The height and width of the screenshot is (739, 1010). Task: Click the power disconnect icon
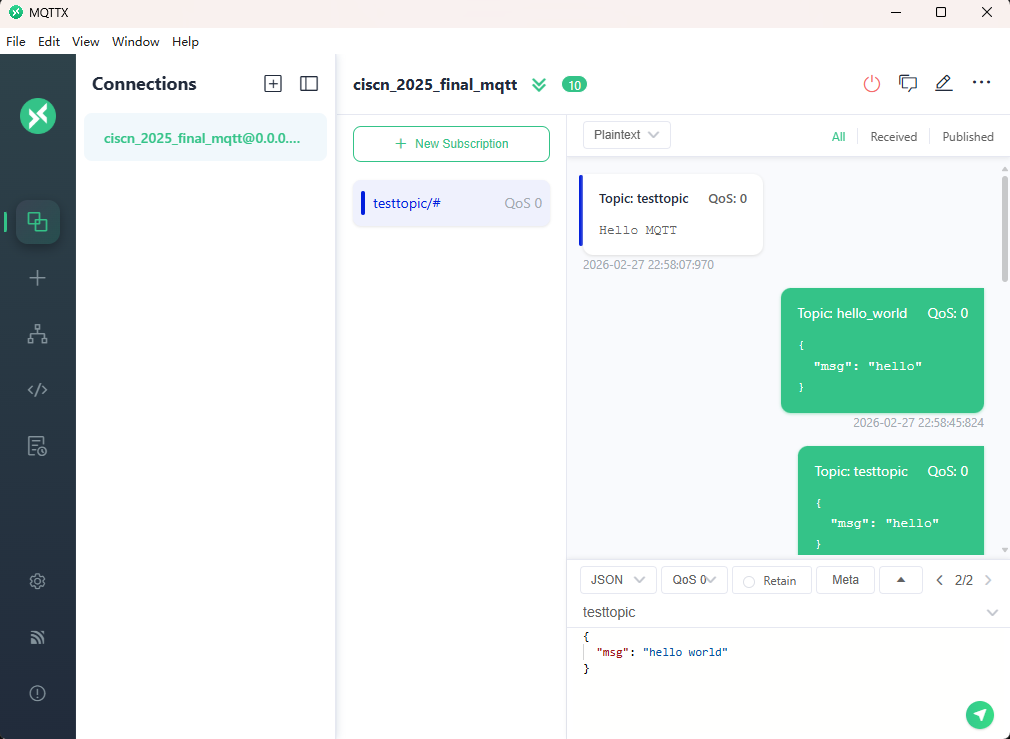point(872,84)
